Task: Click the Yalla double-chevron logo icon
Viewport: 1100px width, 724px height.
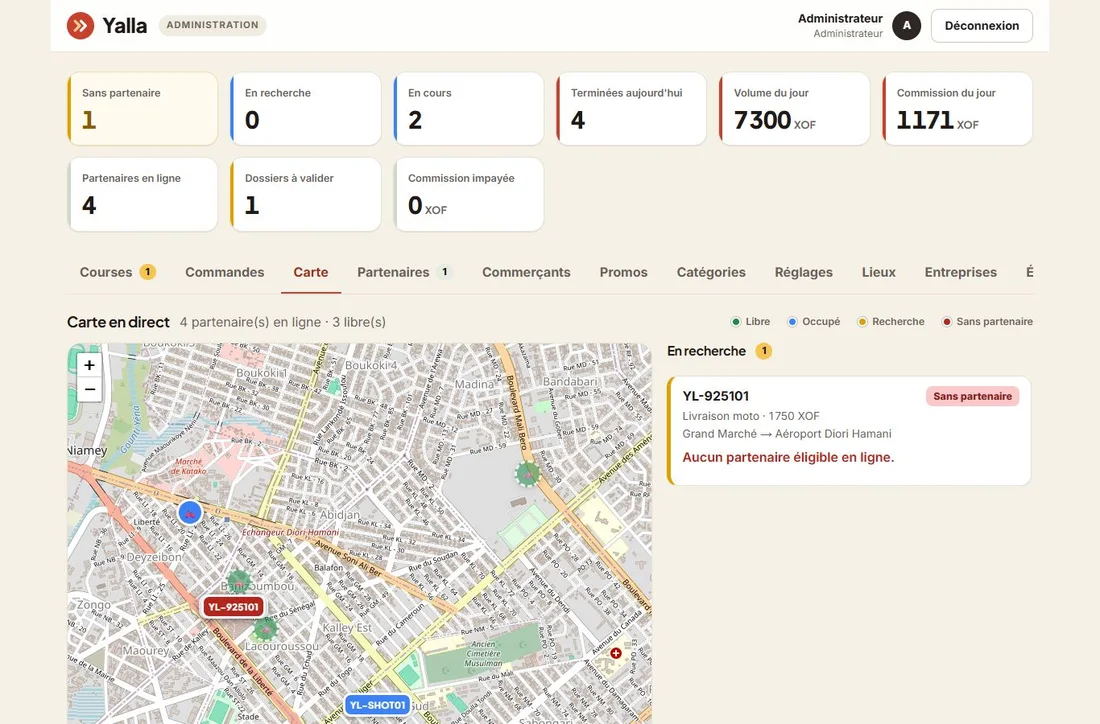Action: [x=81, y=26]
